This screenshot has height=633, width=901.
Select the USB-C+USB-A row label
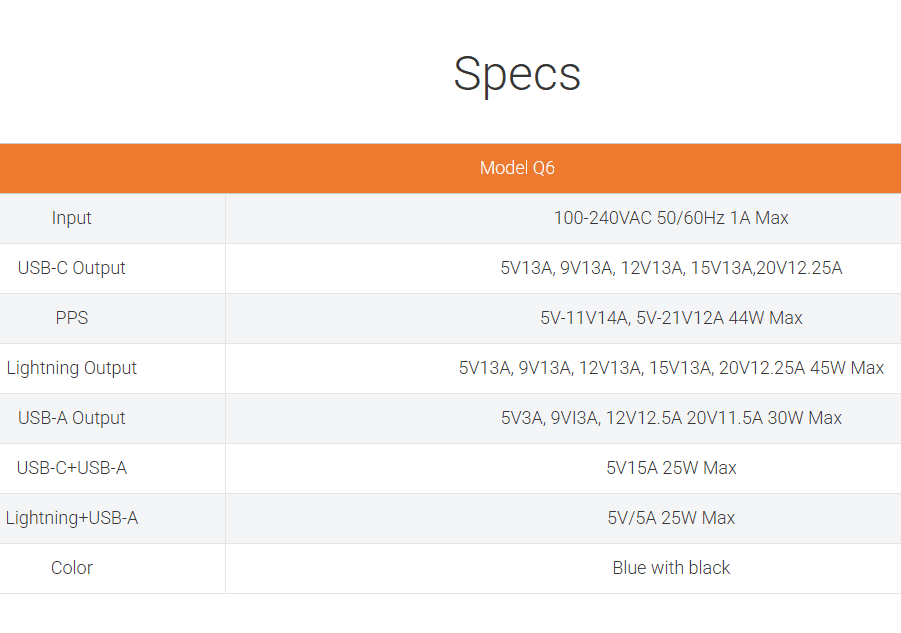point(72,468)
